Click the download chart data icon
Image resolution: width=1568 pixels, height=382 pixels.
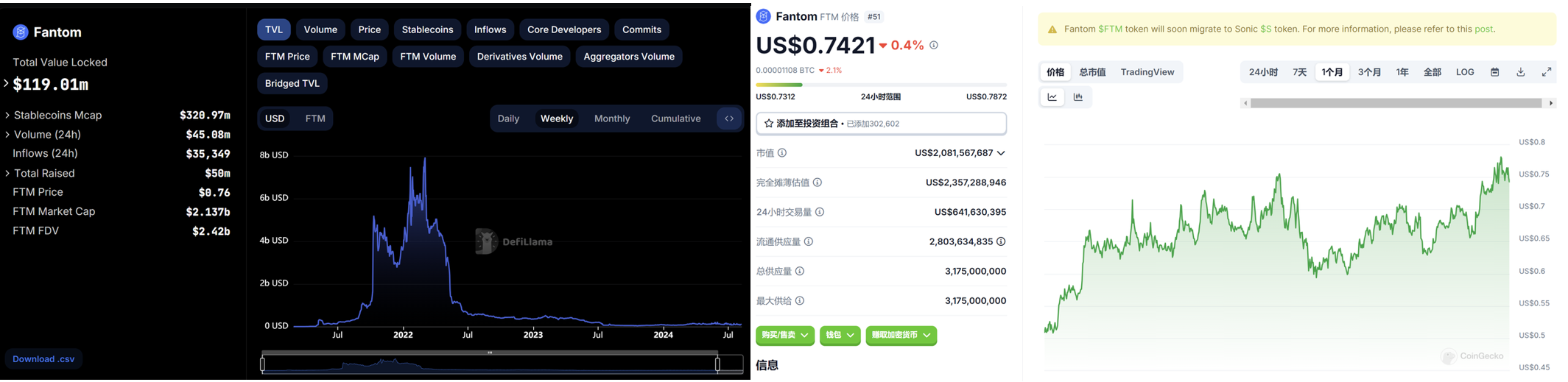click(x=1520, y=72)
